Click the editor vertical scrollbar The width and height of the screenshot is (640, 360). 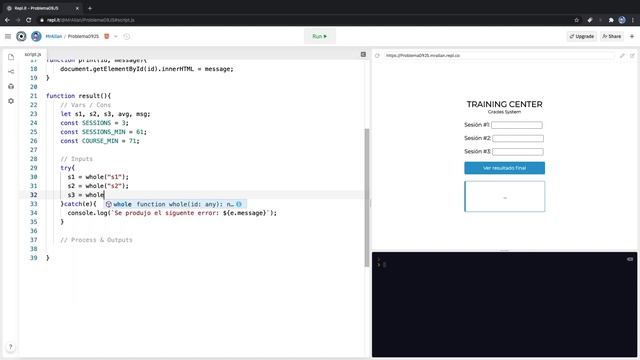point(367,198)
